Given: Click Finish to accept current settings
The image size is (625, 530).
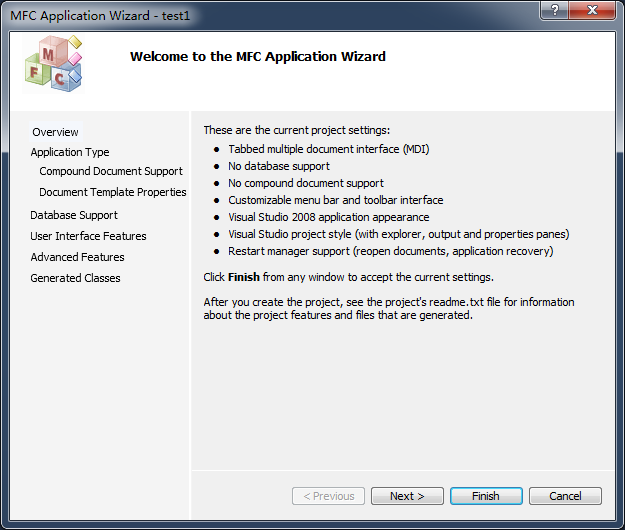Looking at the screenshot, I should pyautogui.click(x=486, y=496).
